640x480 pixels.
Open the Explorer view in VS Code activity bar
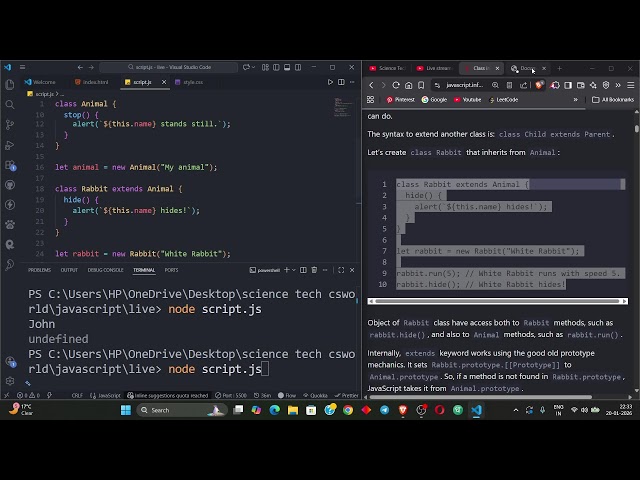tap(10, 84)
